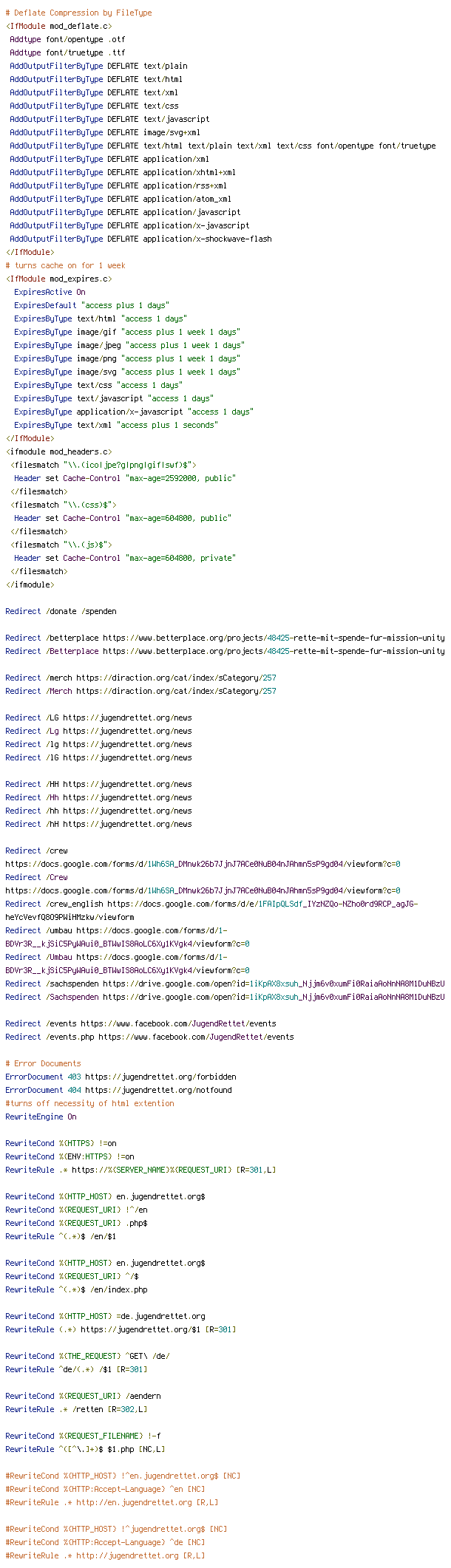Click the 'Redirect /crew_english' line
Screen dimensions: 451x1568
coord(211,911)
